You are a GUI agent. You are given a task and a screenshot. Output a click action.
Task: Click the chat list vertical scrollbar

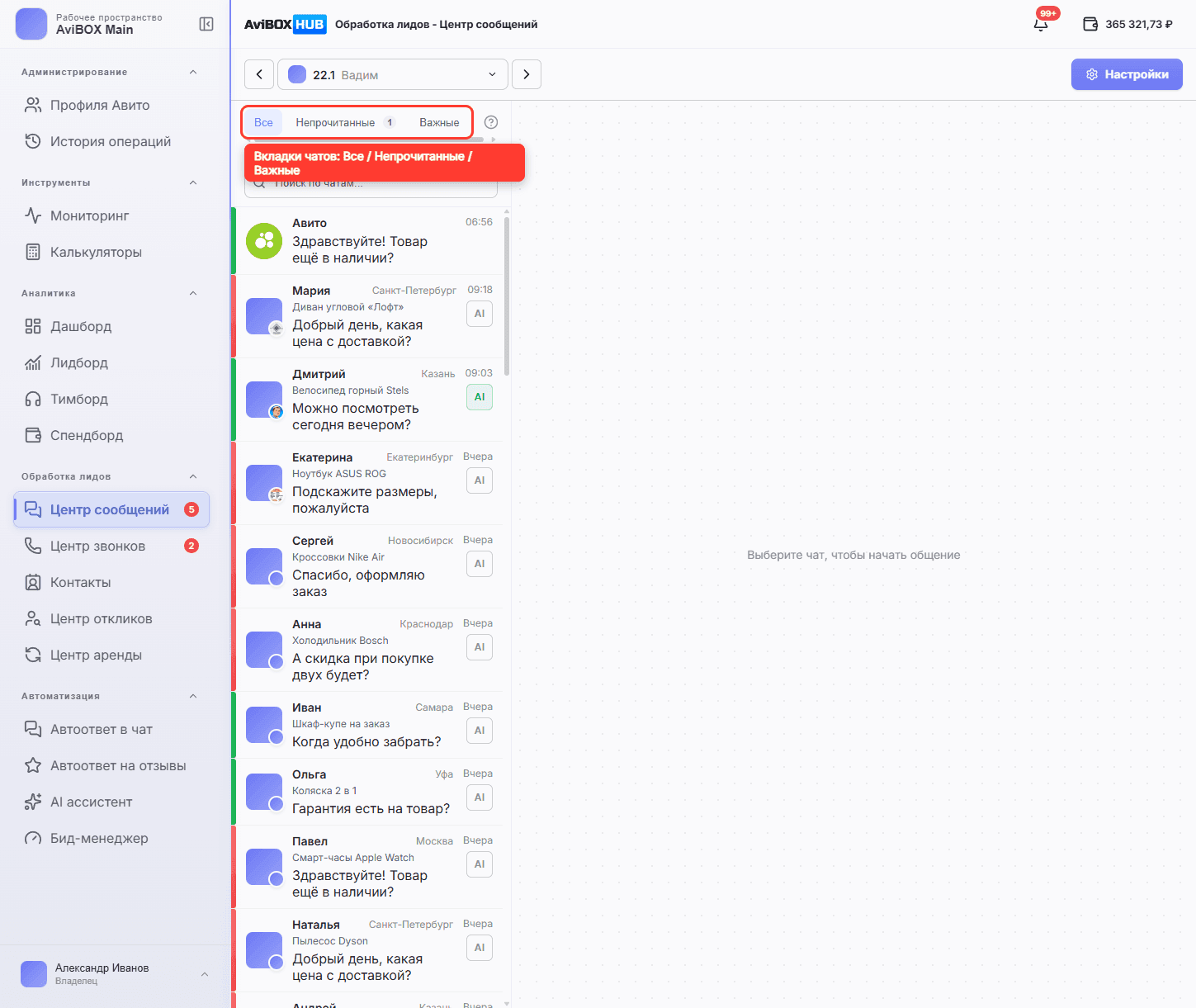tap(506, 296)
